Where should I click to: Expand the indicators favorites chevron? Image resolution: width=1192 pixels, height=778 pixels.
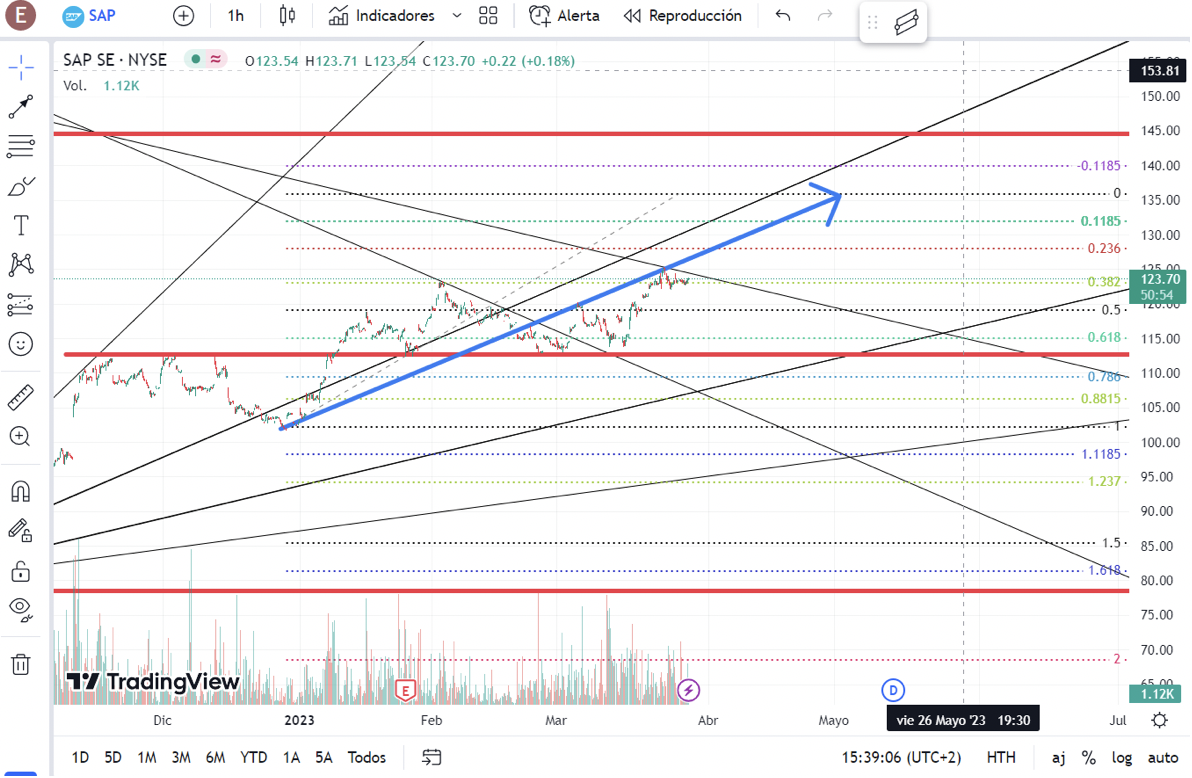(457, 16)
